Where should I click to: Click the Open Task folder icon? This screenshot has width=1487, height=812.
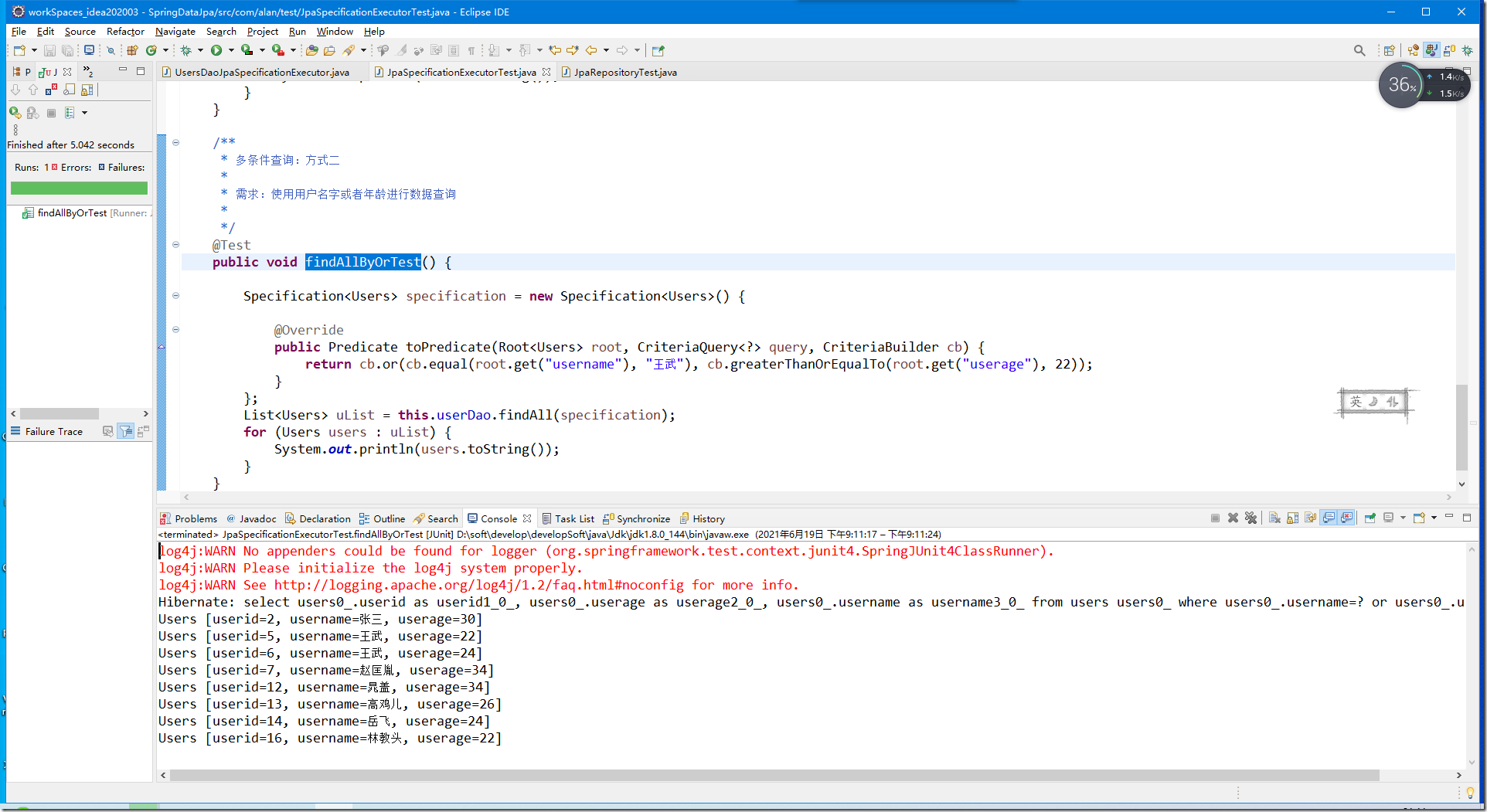click(329, 50)
